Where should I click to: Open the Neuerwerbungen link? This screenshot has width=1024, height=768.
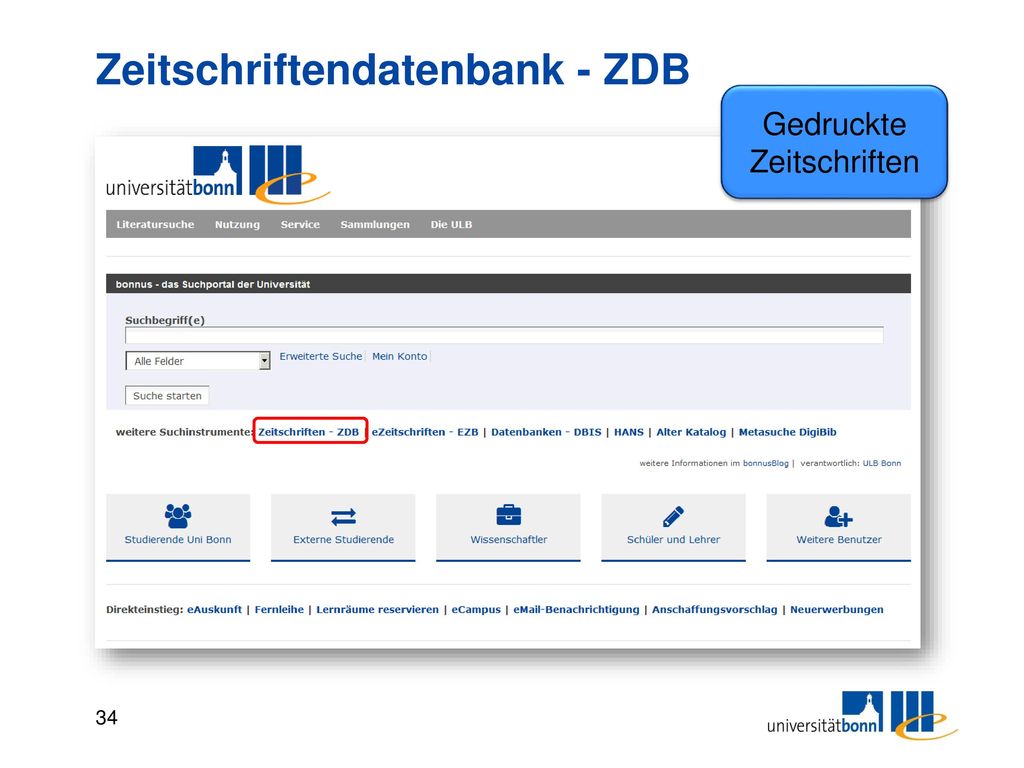tap(837, 609)
